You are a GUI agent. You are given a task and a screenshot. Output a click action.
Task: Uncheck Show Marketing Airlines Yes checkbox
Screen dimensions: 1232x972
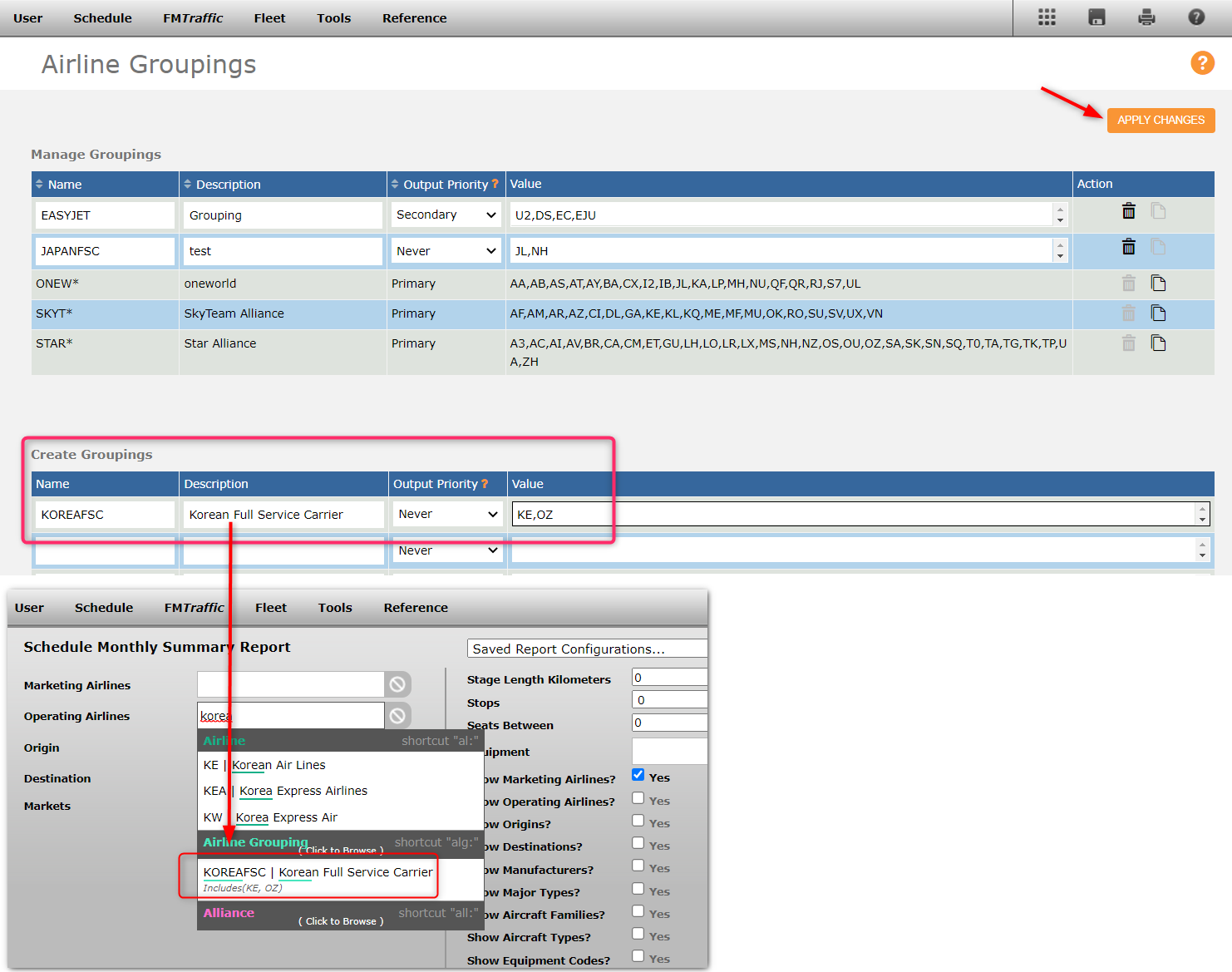638,775
